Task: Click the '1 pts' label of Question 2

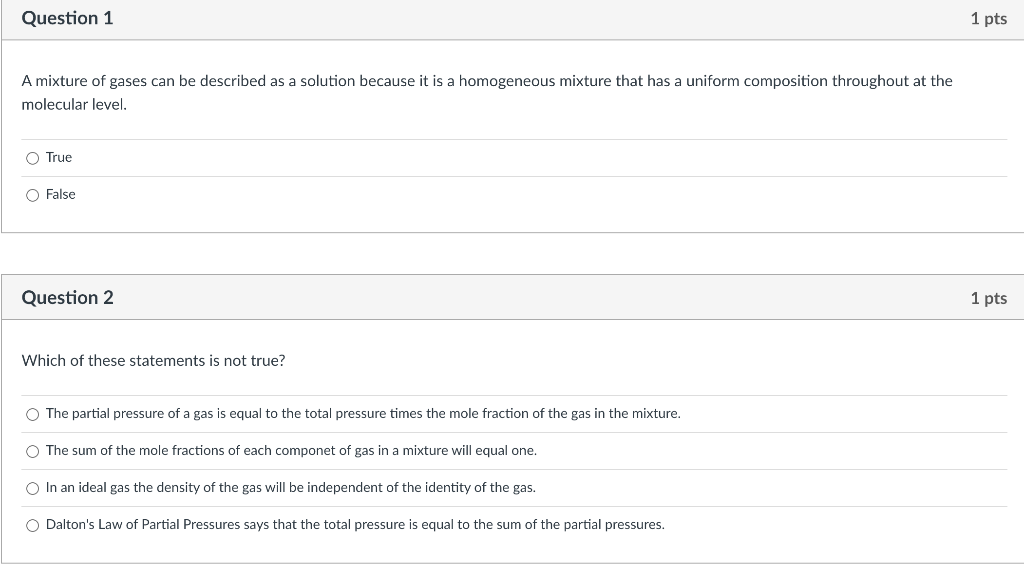Action: pos(989,299)
